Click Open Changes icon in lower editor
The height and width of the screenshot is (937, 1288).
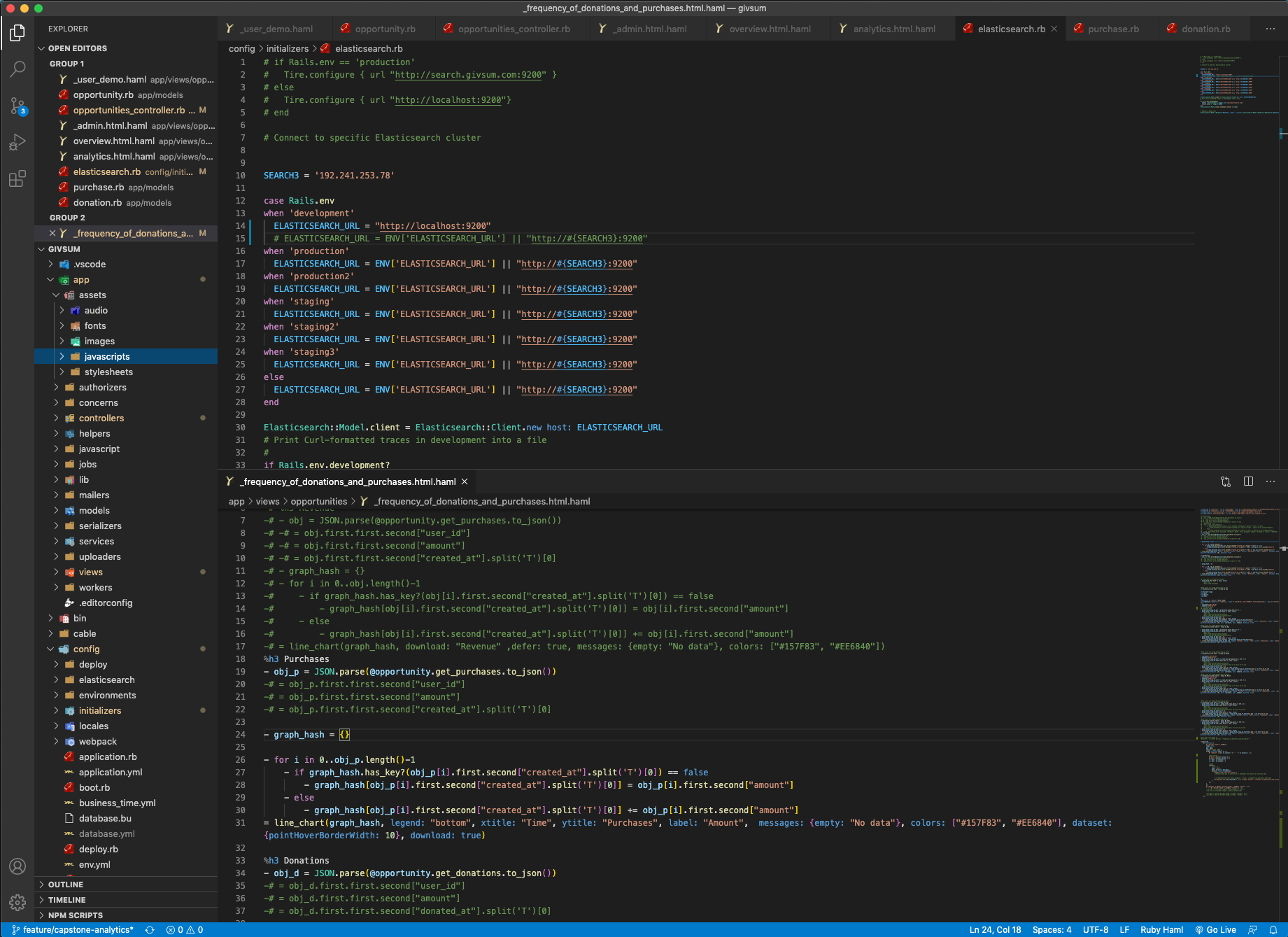1226,481
